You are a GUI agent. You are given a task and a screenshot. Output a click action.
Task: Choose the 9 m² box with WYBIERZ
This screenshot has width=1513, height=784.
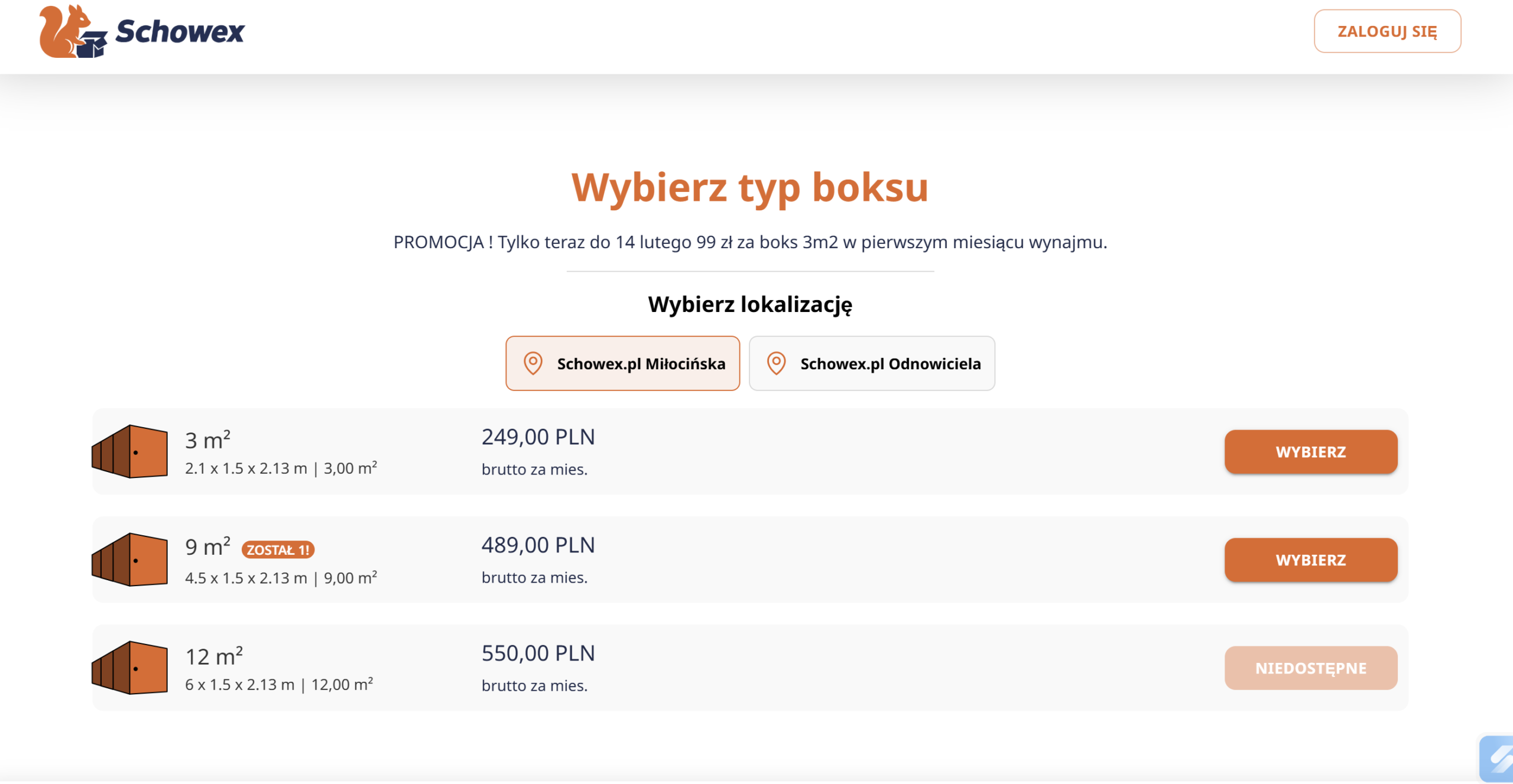pyautogui.click(x=1310, y=560)
